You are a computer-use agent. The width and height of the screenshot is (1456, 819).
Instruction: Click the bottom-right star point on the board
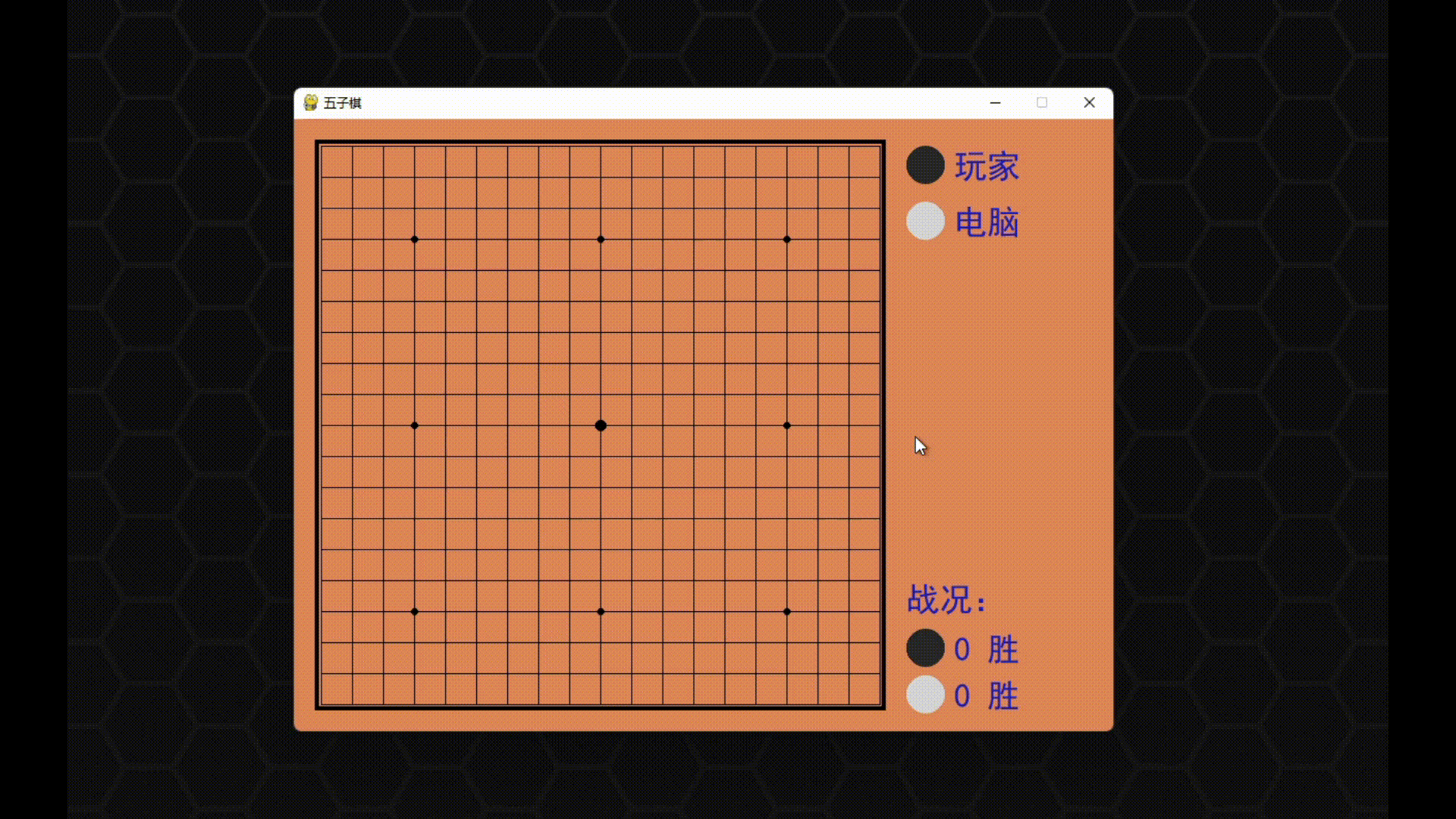click(786, 610)
